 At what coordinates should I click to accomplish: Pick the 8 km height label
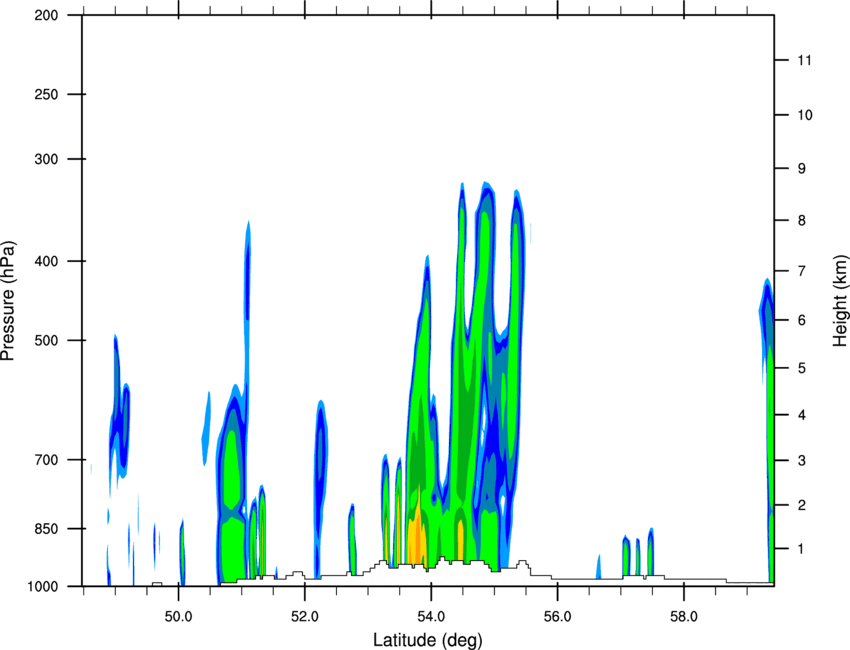point(802,220)
